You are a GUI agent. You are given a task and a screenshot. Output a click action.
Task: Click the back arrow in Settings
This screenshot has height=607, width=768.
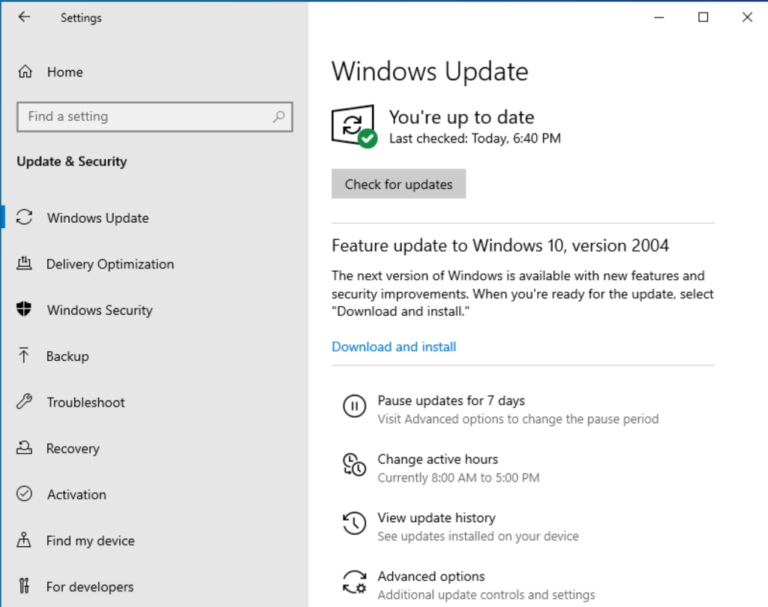(24, 17)
